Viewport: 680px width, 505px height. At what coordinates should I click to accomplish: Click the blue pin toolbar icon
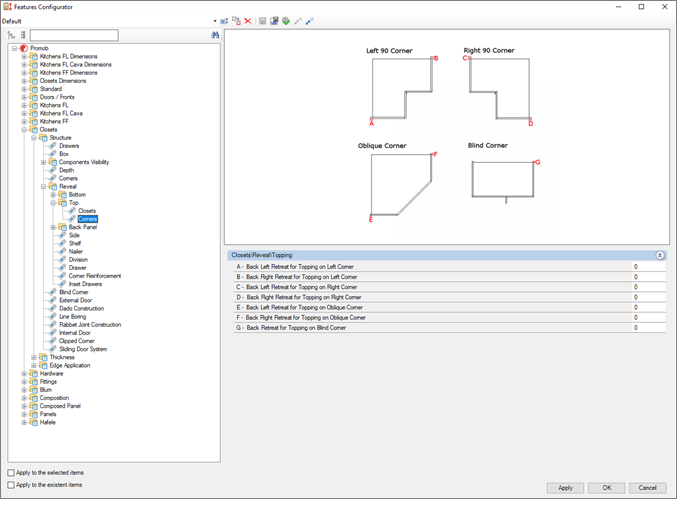[x=310, y=21]
